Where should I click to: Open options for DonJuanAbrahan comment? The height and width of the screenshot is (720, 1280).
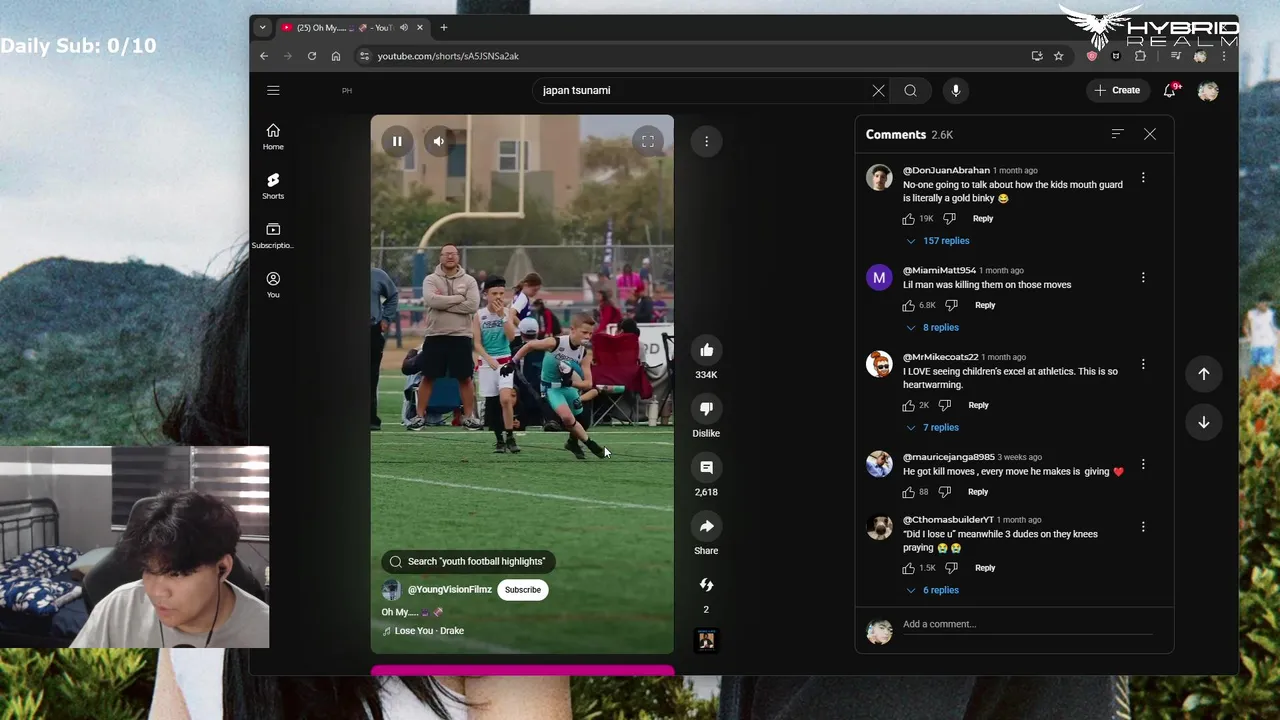coord(1143,178)
